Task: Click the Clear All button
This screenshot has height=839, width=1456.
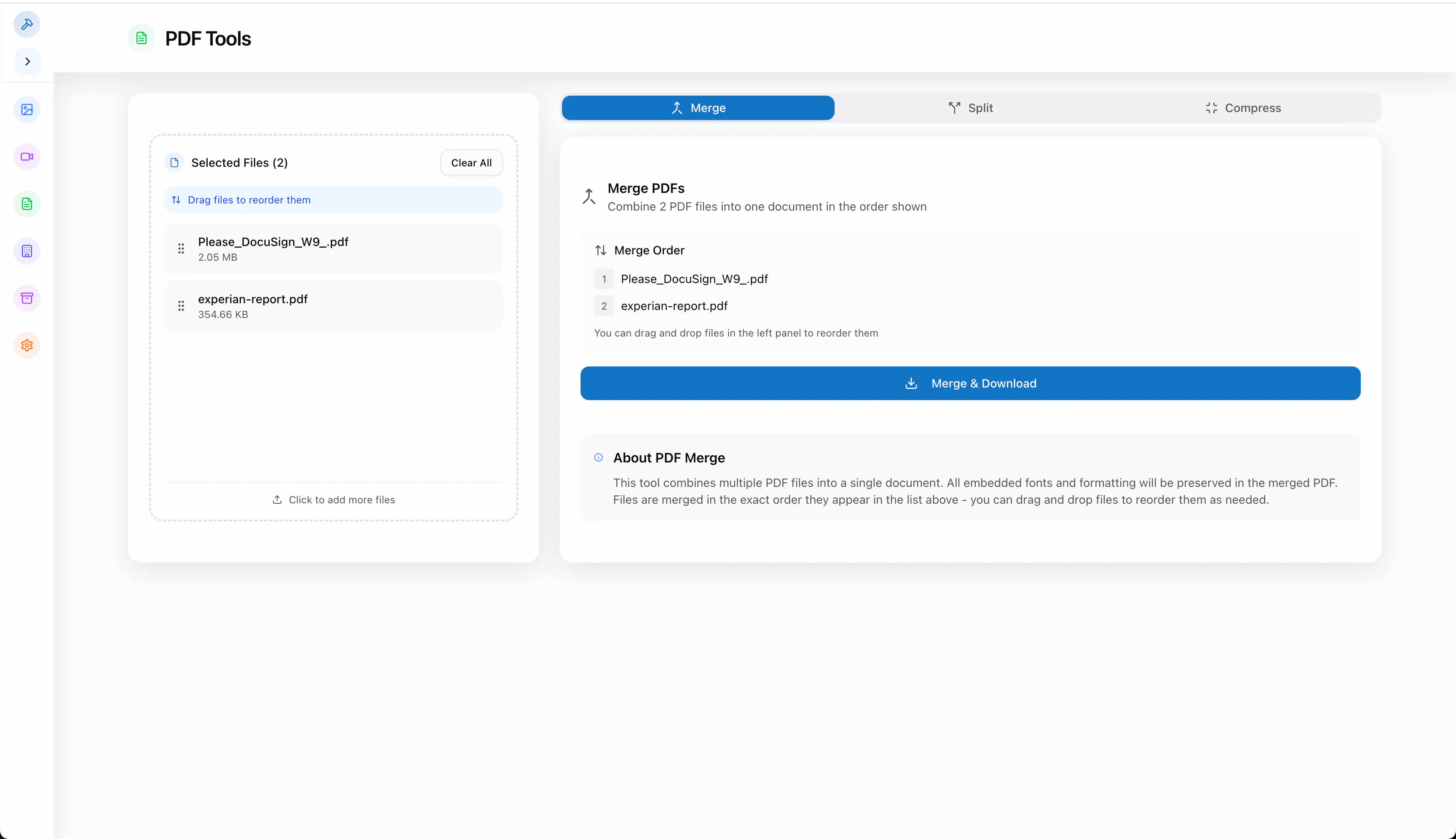Action: (471, 163)
